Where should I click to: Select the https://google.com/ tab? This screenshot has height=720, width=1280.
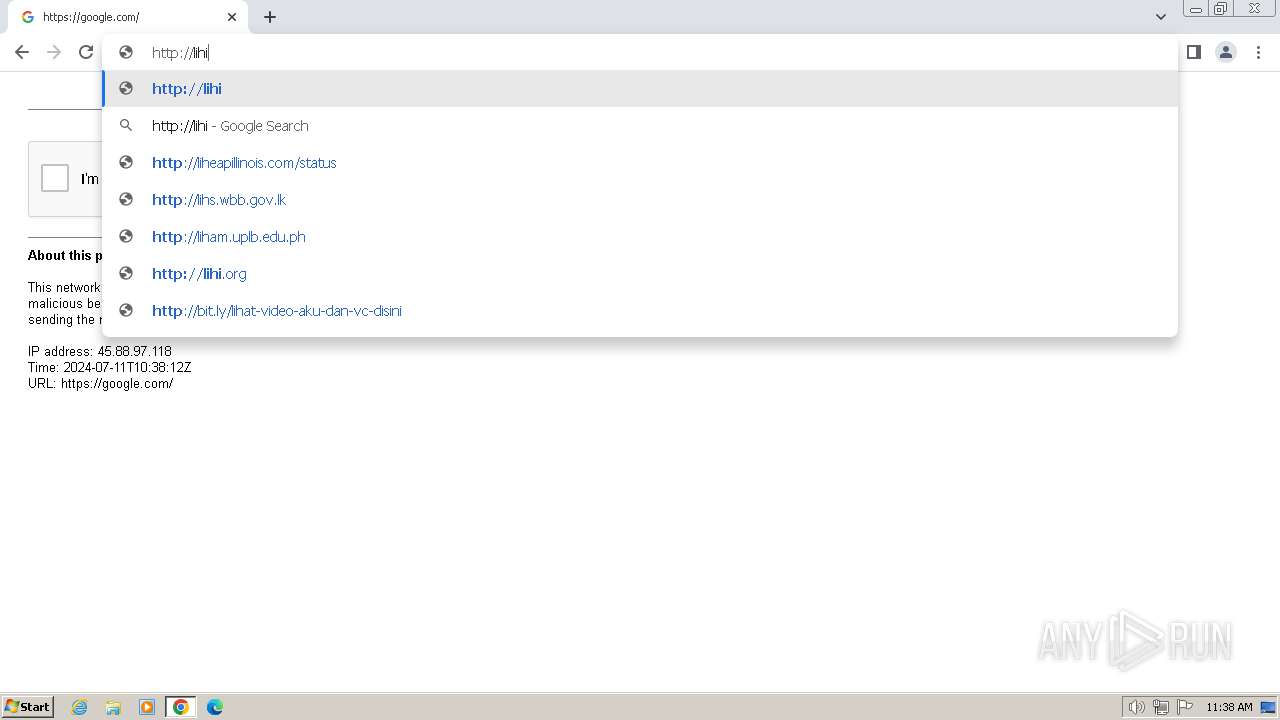coord(130,17)
